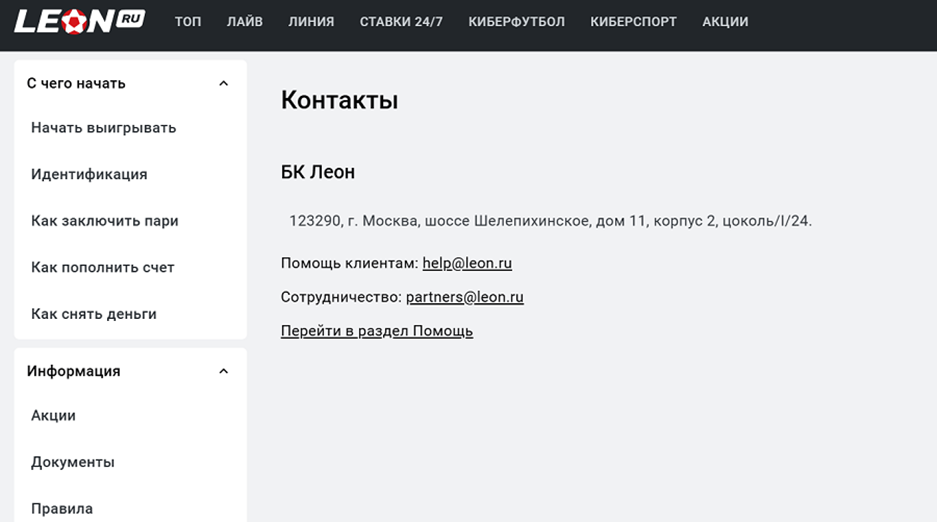Choose 'Как пополнить счет' in the sidebar

(x=103, y=268)
